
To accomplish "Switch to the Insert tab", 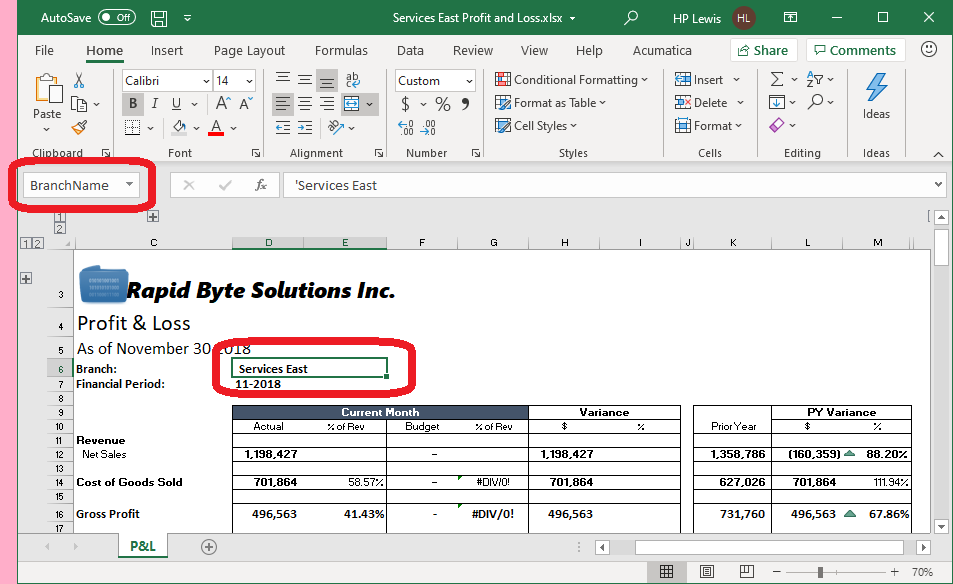I will [167, 50].
